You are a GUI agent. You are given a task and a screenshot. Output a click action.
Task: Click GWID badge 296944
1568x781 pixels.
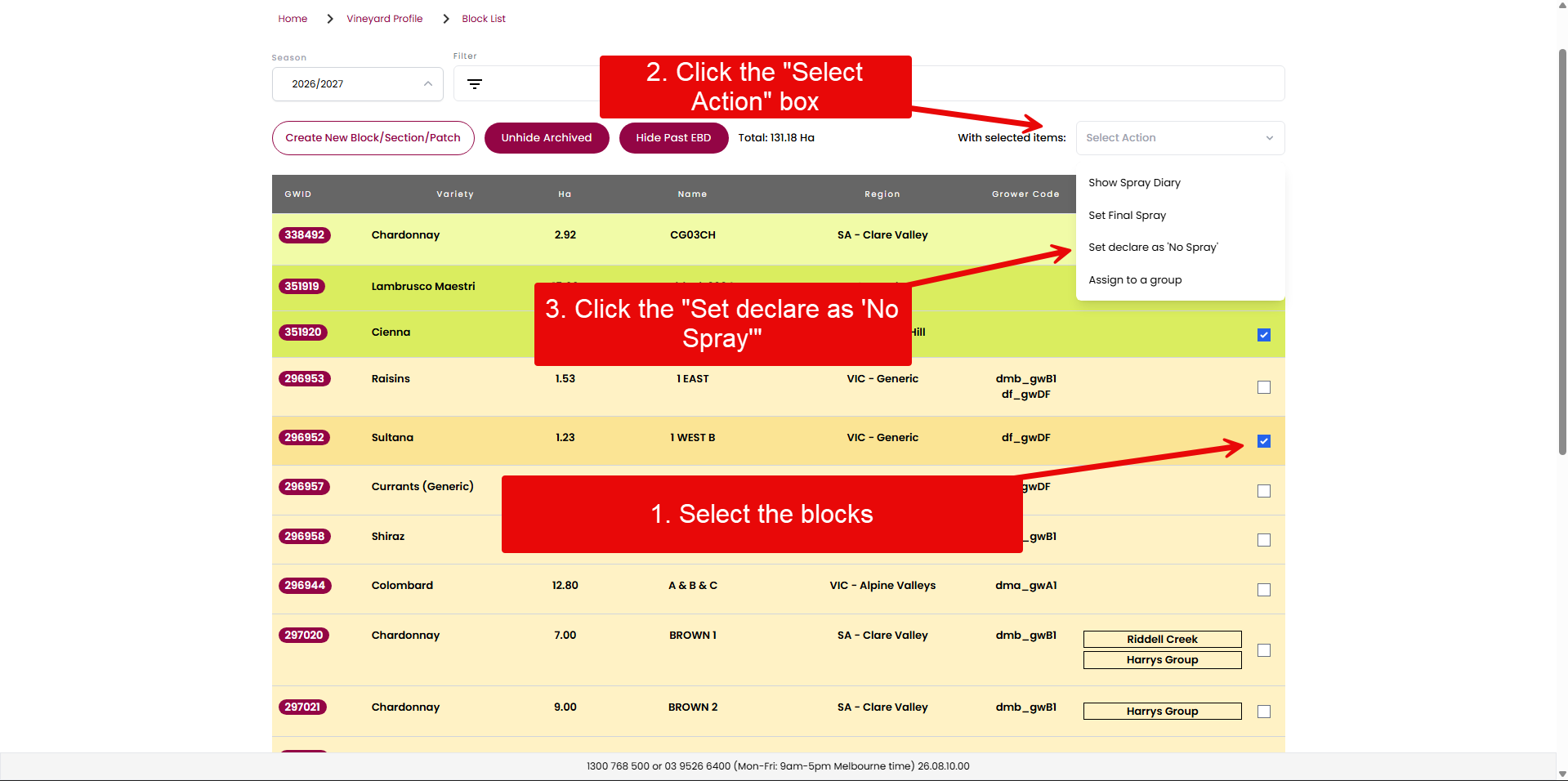305,586
